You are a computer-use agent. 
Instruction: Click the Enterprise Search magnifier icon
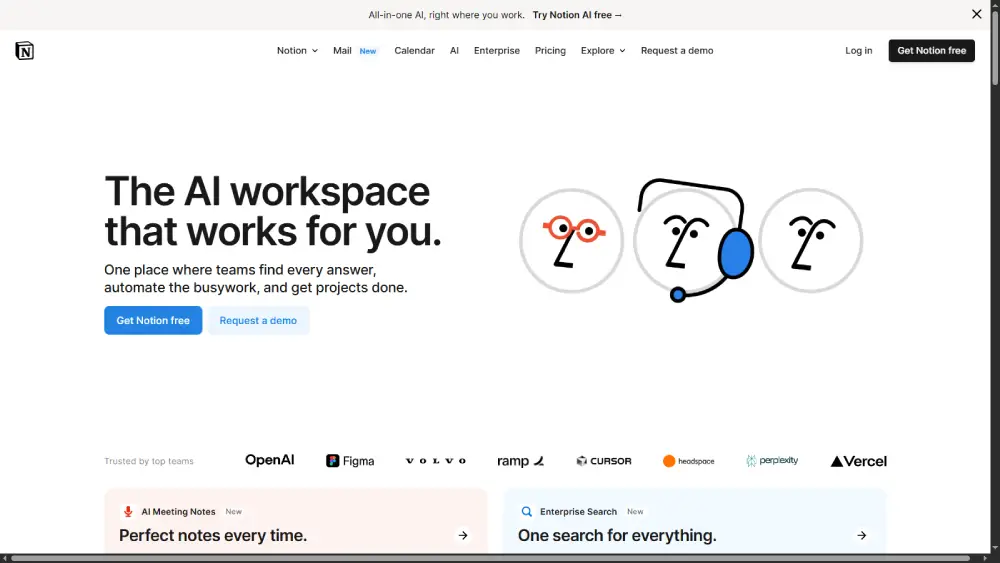click(526, 511)
